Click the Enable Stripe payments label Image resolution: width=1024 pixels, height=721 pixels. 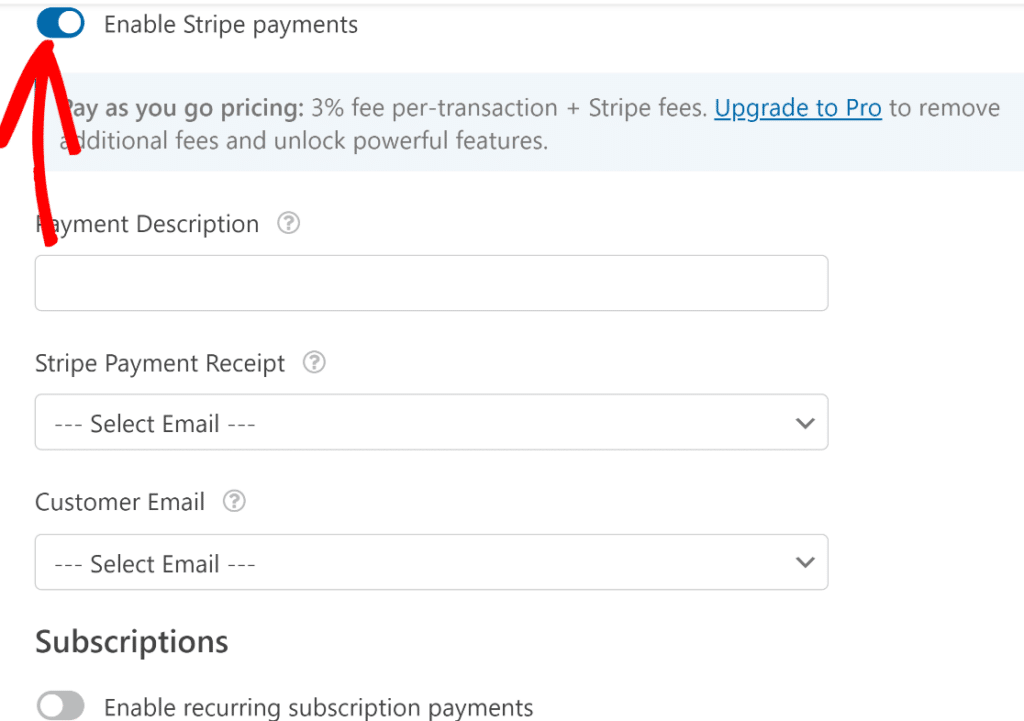pyautogui.click(x=229, y=24)
